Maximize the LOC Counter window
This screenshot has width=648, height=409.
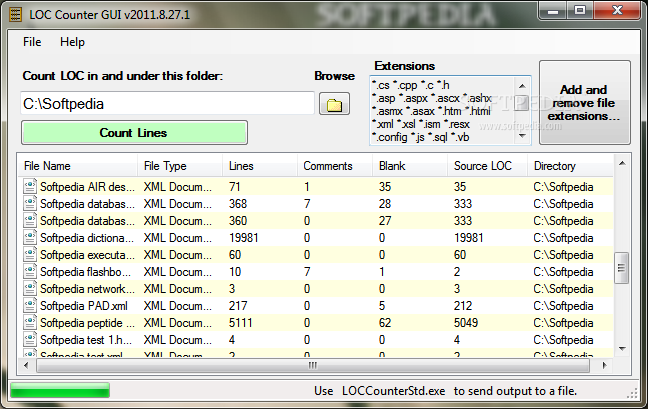[580, 11]
